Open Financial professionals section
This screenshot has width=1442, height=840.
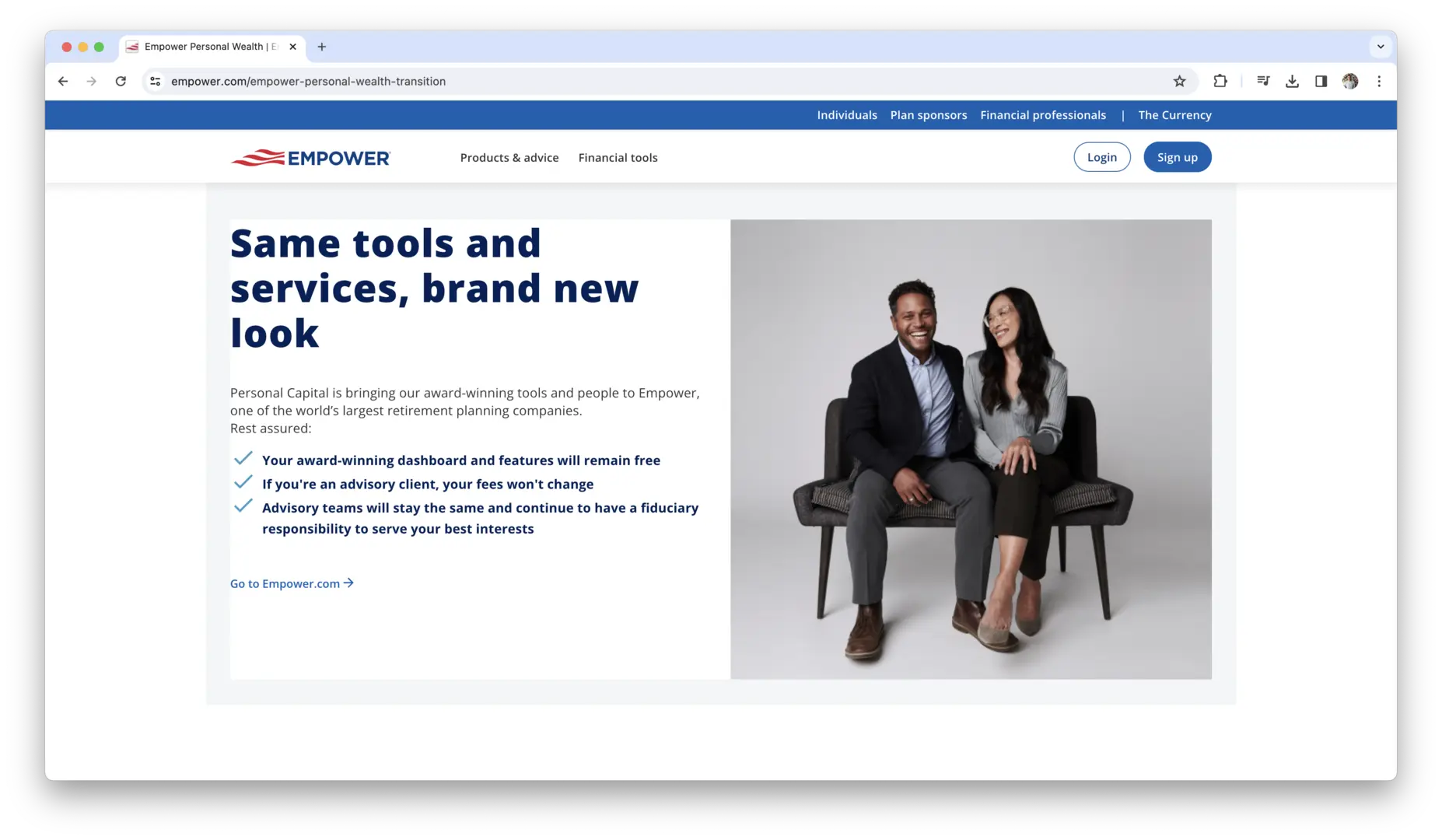pos(1043,115)
